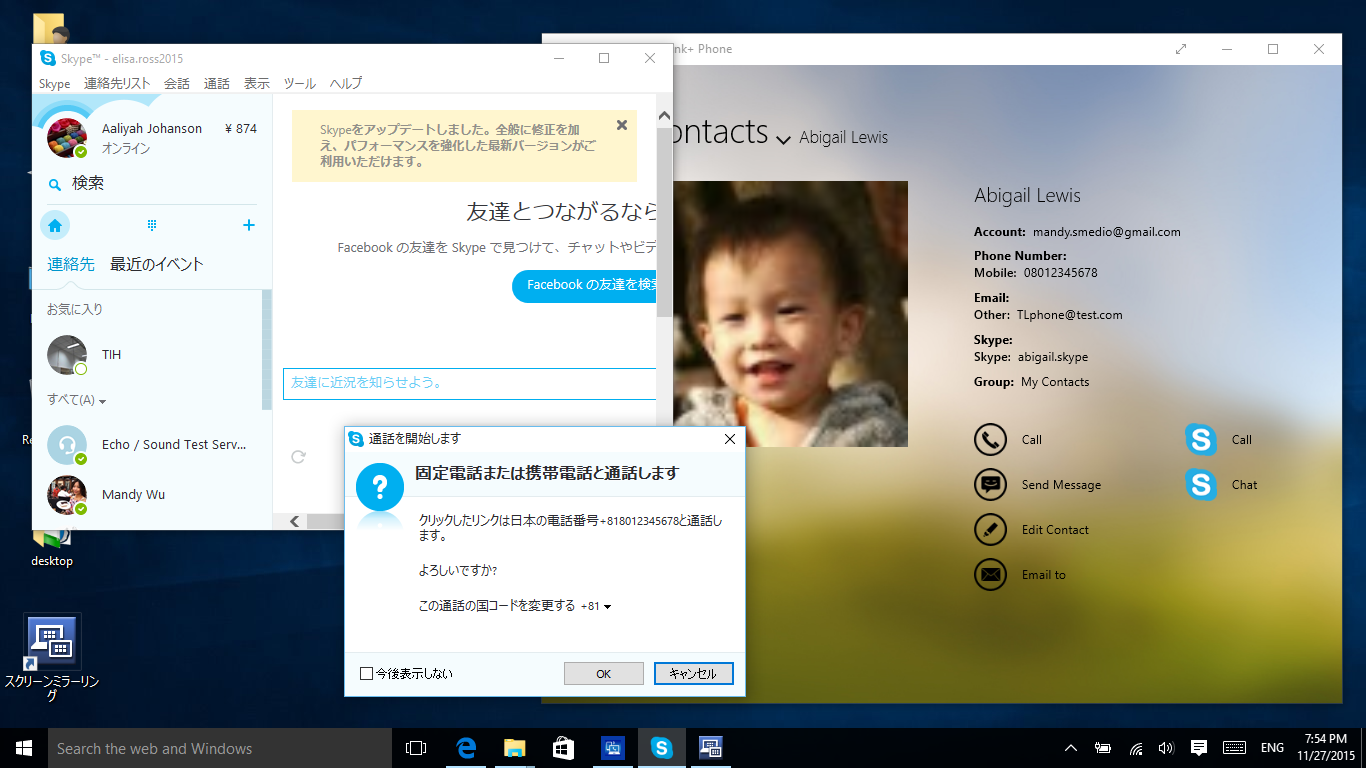This screenshot has height=768, width=1366.
Task: Enable the 今後表示しない checkbox
Action: point(366,674)
